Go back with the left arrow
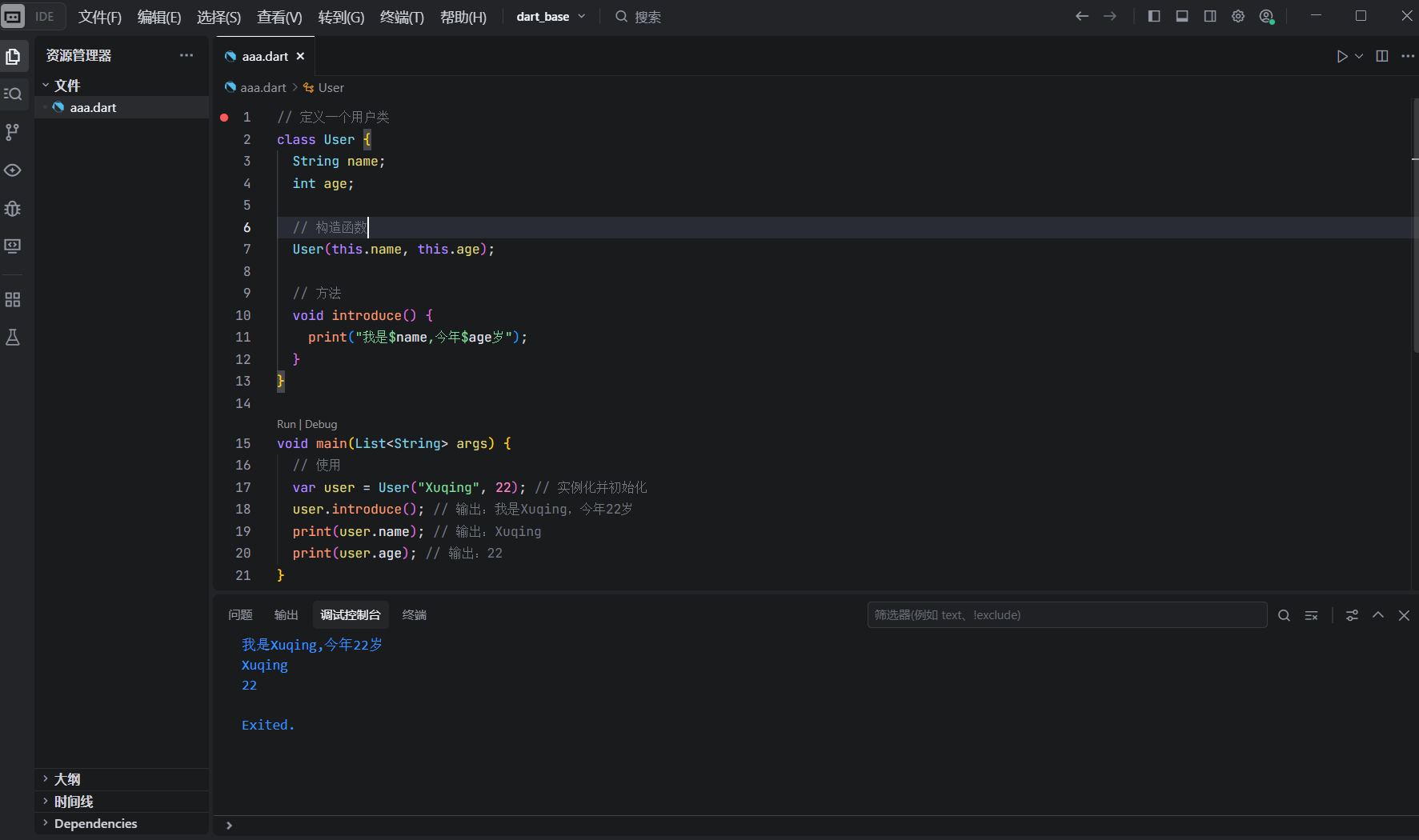This screenshot has width=1419, height=840. point(1082,16)
